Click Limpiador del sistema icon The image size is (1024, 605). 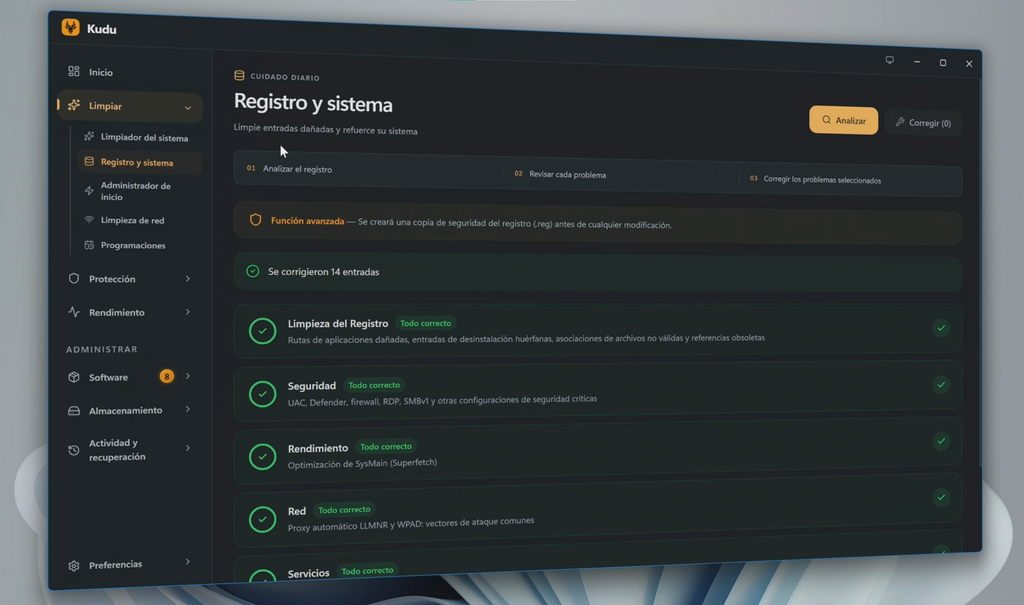(x=89, y=137)
